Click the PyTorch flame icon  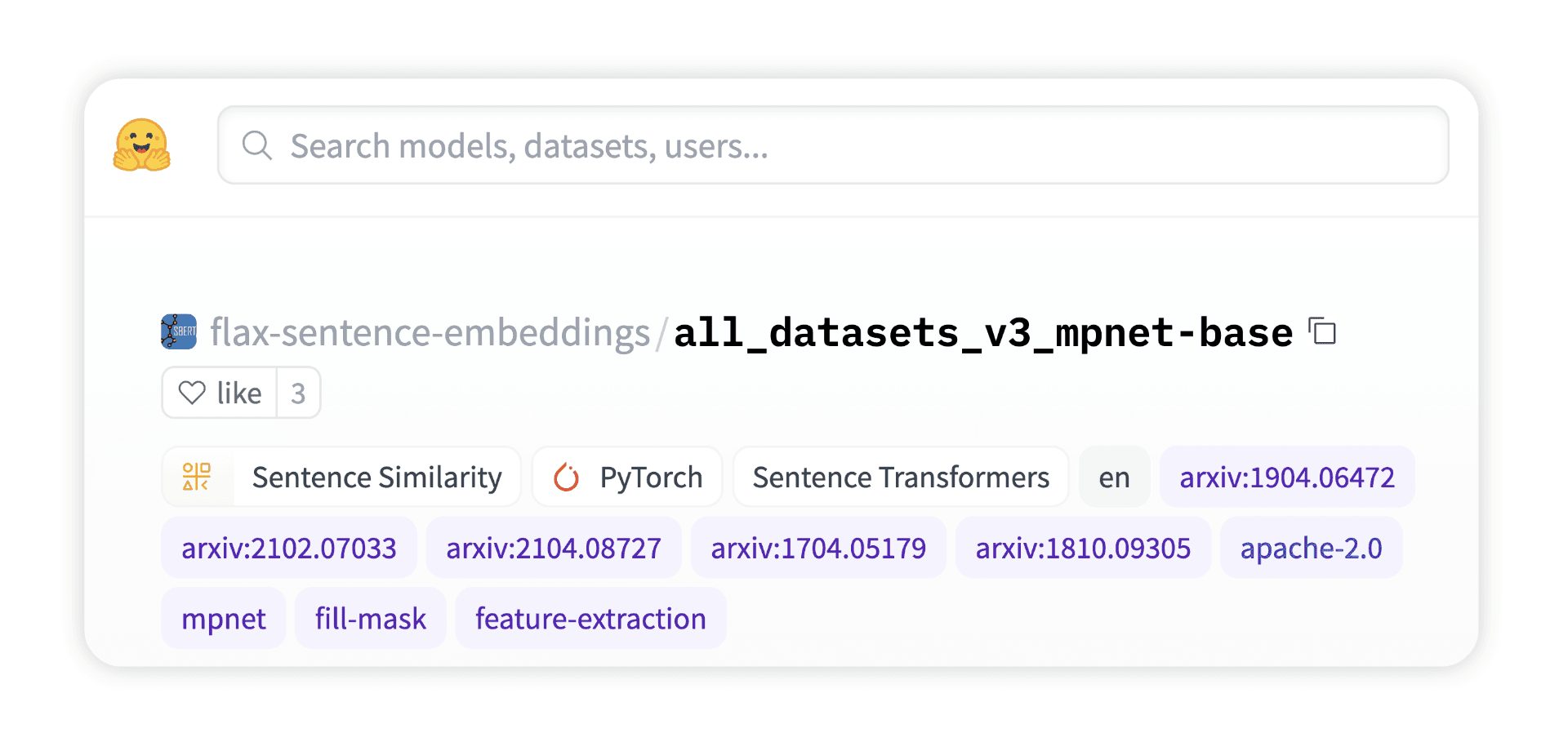click(566, 477)
